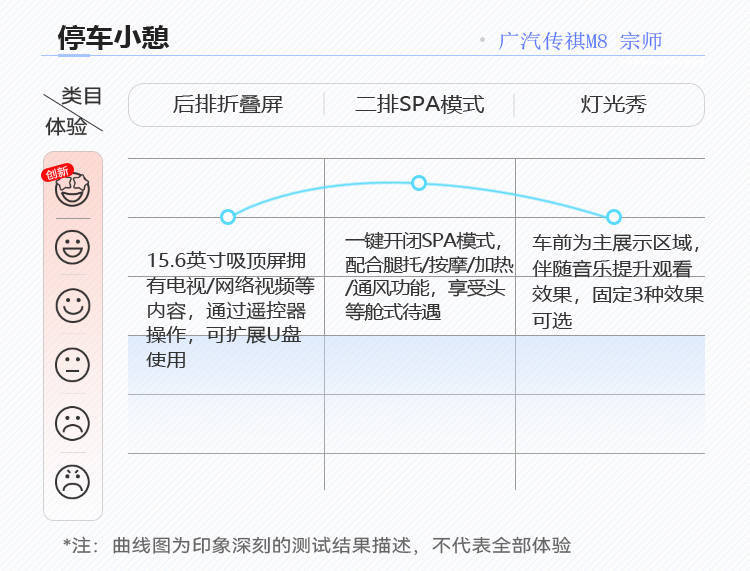Click the curve peak point under 二排SPA模式
Viewport: 750px width, 571px height.
pos(419,183)
